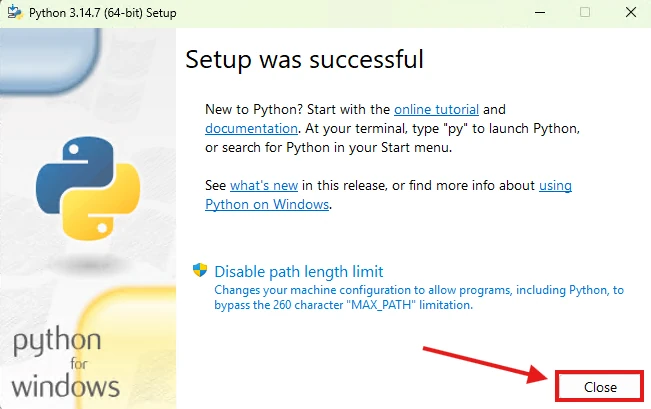The height and width of the screenshot is (409, 651).
Task: Minimize the Python Setup window
Action: pyautogui.click(x=540, y=12)
